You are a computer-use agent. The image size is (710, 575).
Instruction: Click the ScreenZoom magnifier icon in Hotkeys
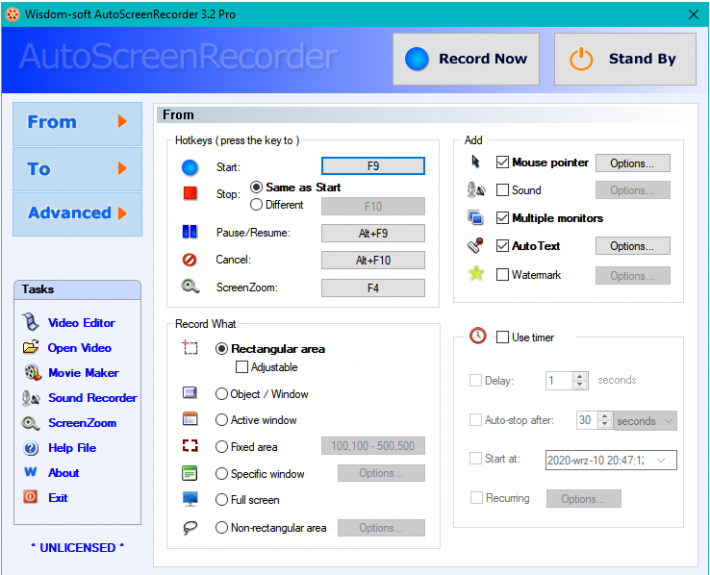click(190, 287)
